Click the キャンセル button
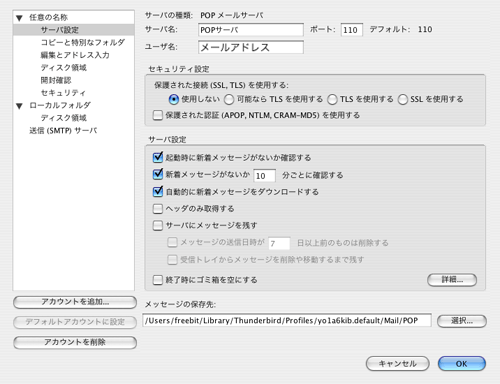Viewport: 500px width, 384px height. (x=397, y=363)
